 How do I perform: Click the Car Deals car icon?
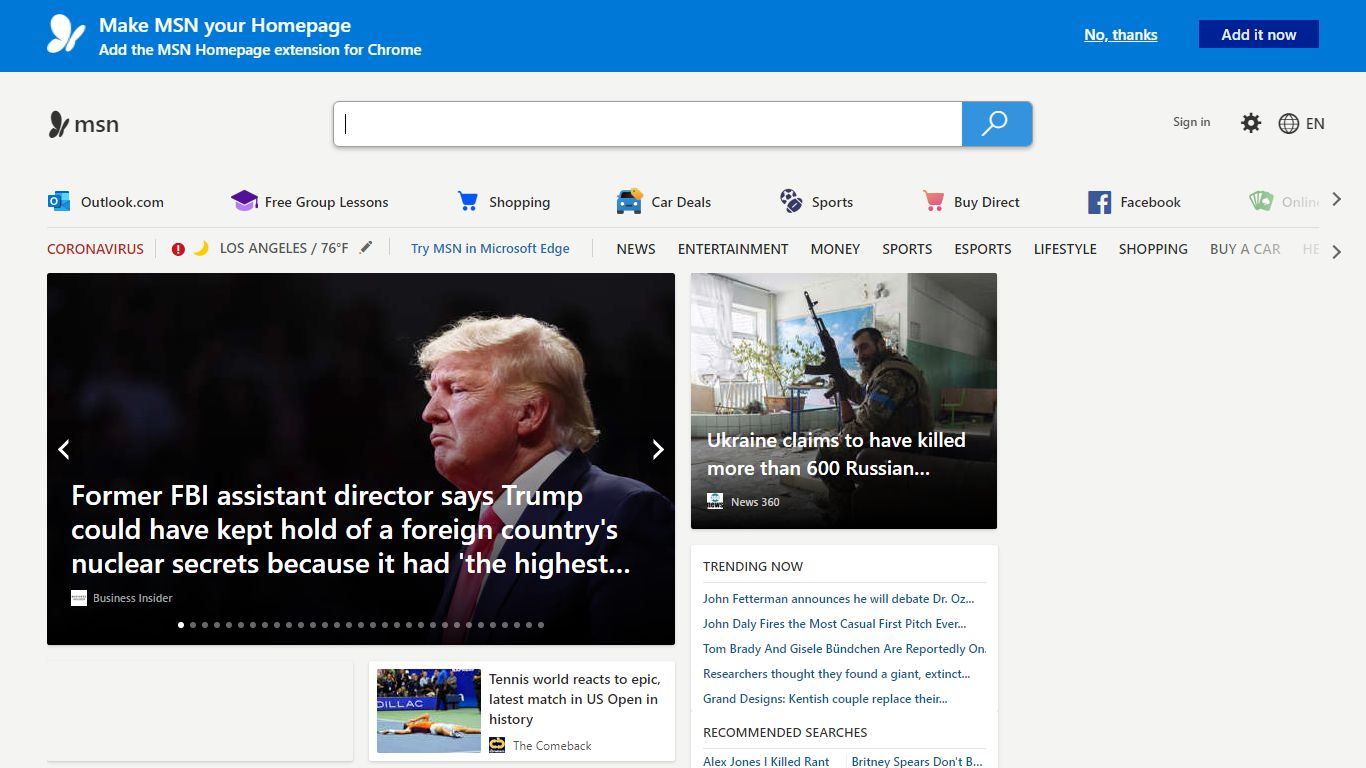629,201
